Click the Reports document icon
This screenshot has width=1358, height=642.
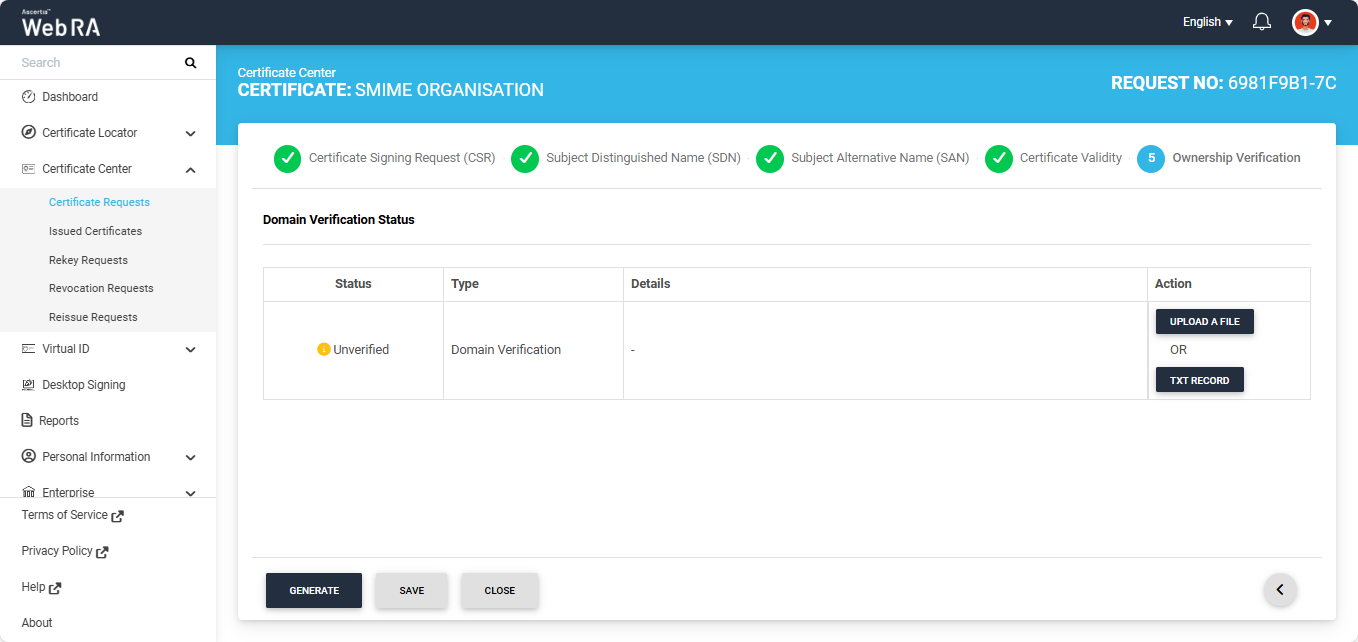pos(28,421)
